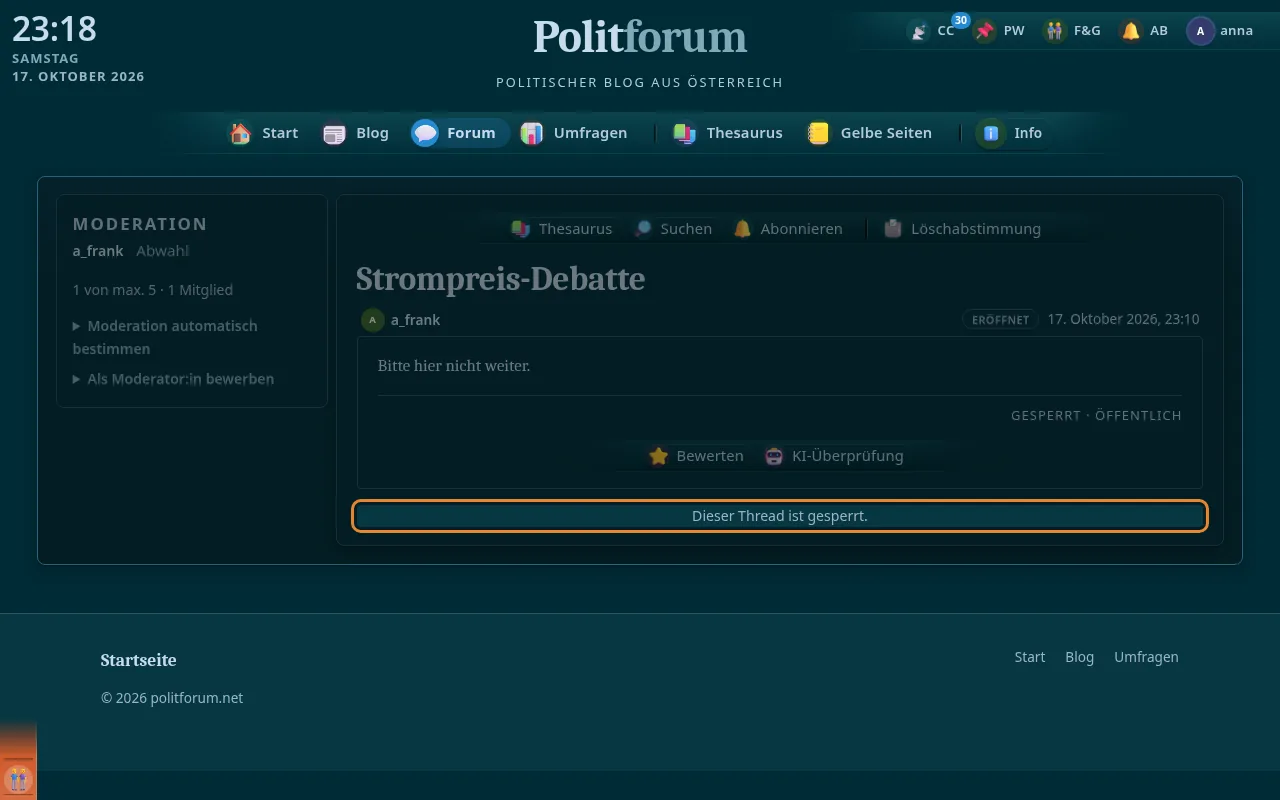Click the thread toolbar Thesaurus books icon
This screenshot has width=1280, height=800.
pos(520,229)
